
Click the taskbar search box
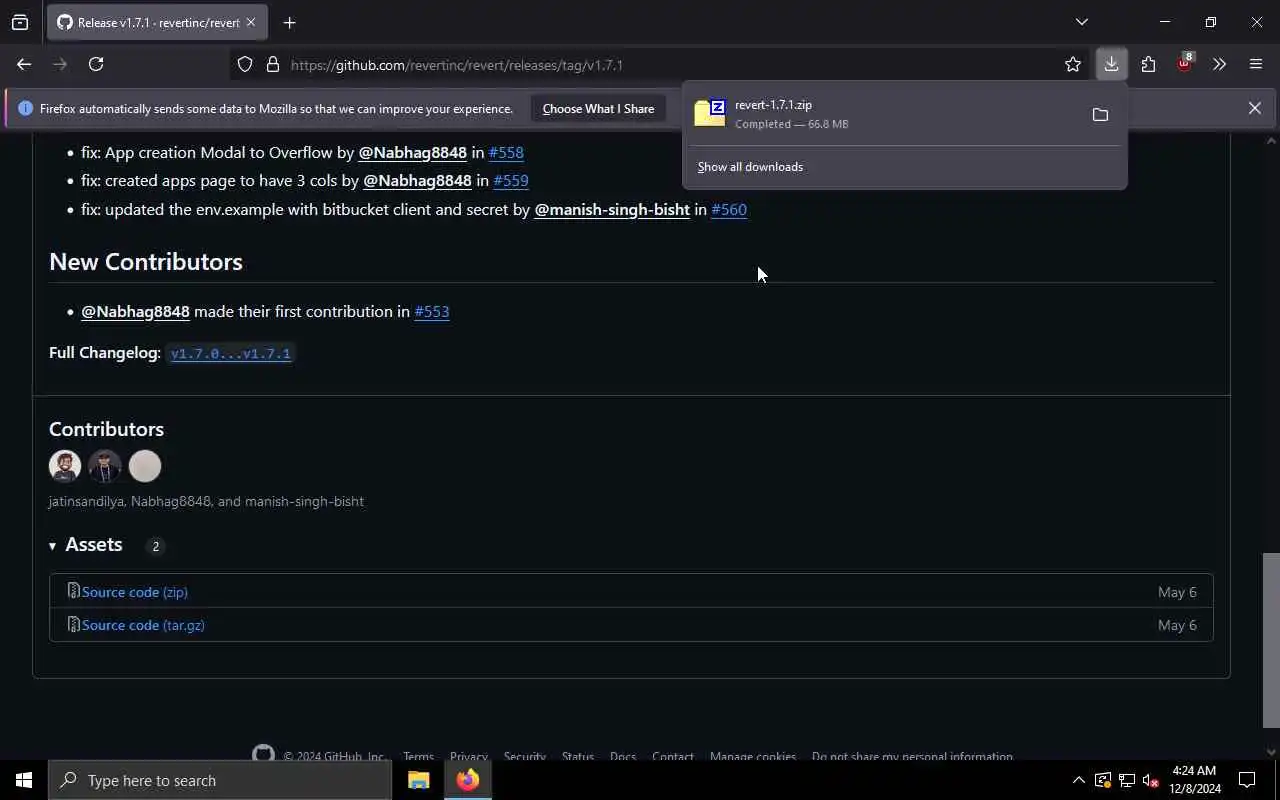click(x=220, y=780)
